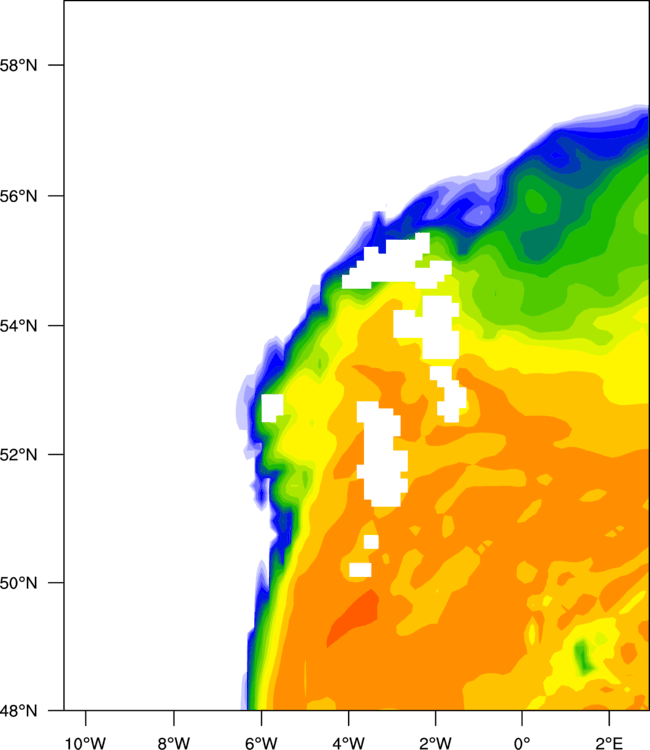The image size is (650, 750).
Task: Click the 54°N latitude label
Action: coord(18,326)
